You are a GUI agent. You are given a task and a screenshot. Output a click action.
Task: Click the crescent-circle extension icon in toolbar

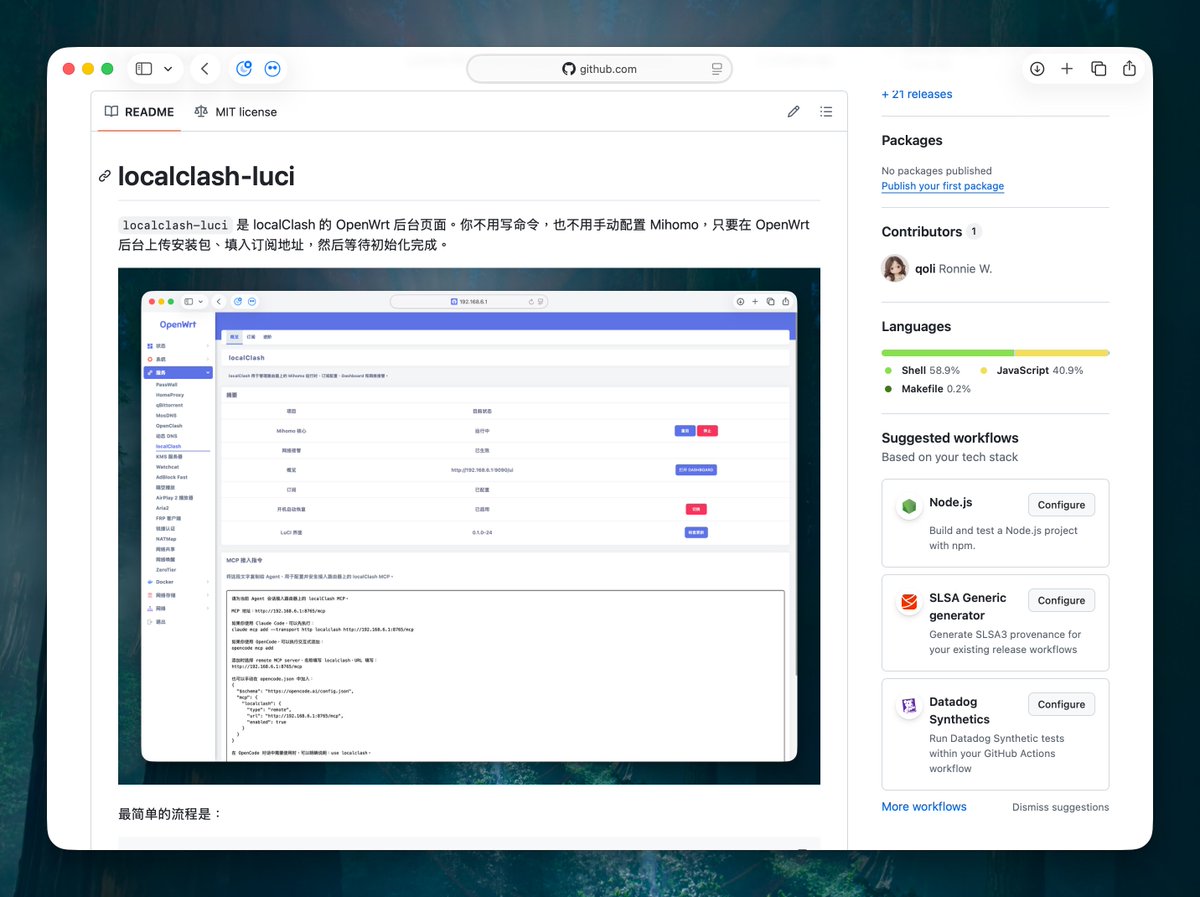[x=244, y=69]
